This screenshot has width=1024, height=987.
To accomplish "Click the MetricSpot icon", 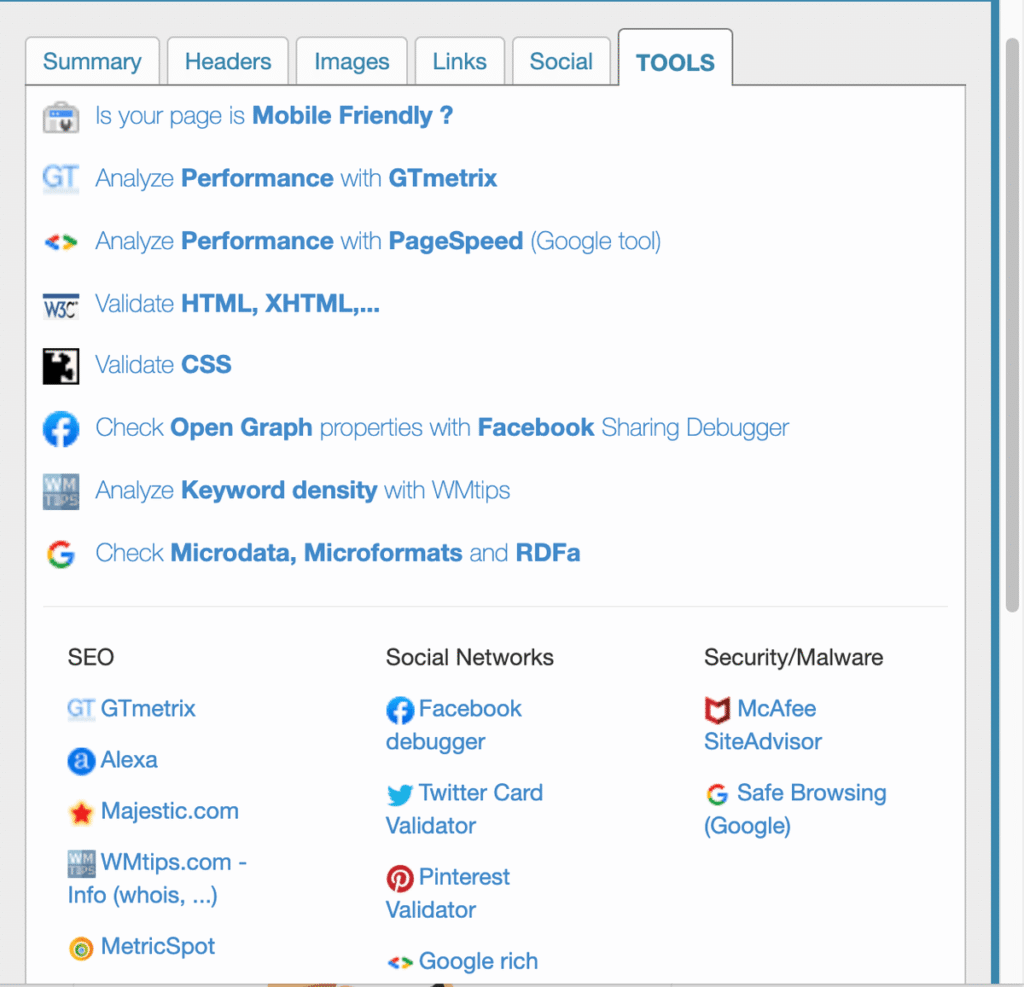I will coord(82,948).
